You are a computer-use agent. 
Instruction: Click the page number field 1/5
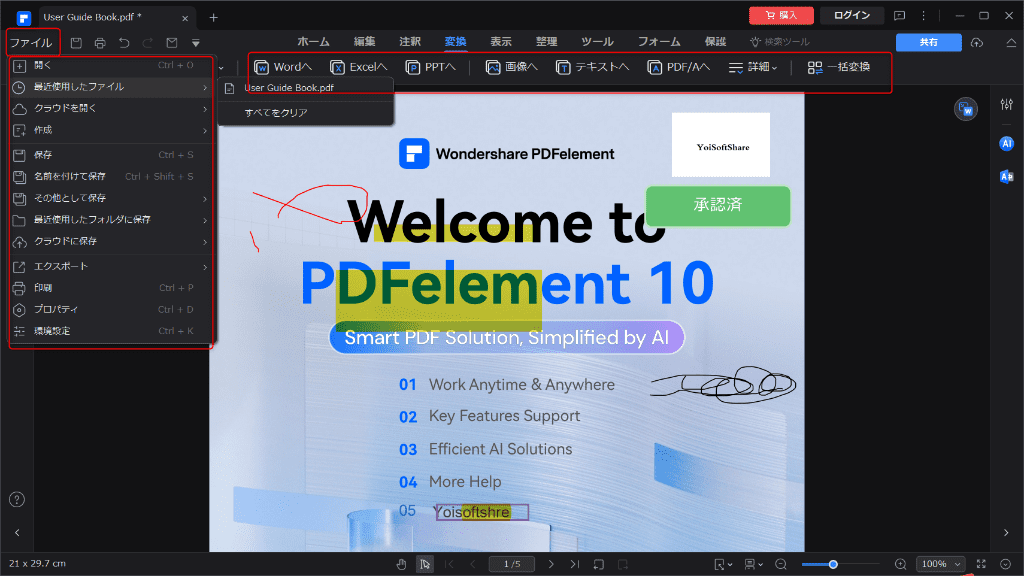(x=512, y=564)
